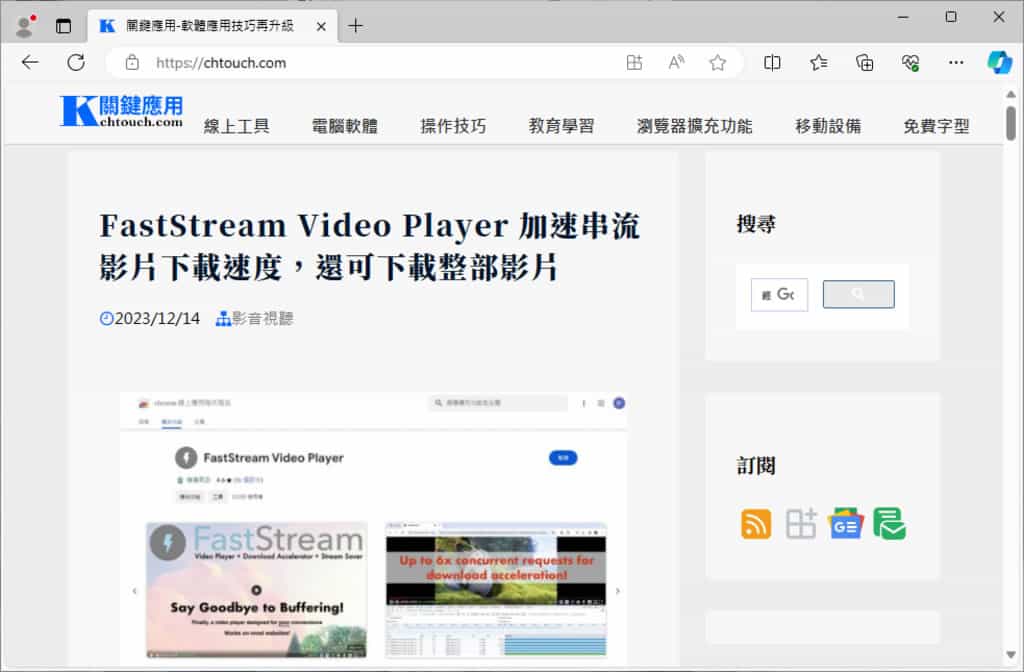
Task: Open the profile avatar icon
Action: [x=25, y=26]
